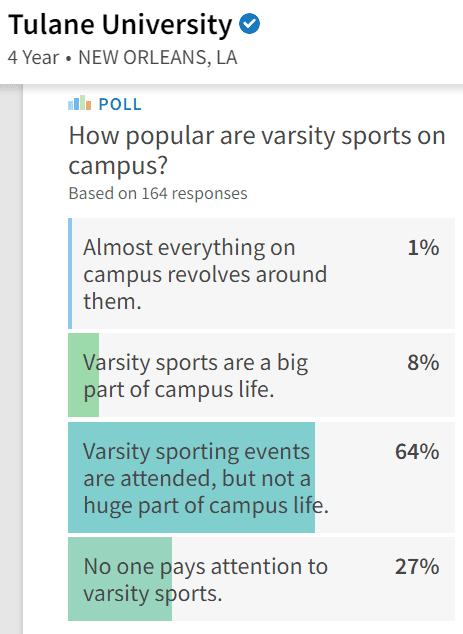This screenshot has height=634, width=463.
Task: Click '4 Year • NEW ORLEANS, LA' subtitle
Action: pyautogui.click(x=123, y=57)
